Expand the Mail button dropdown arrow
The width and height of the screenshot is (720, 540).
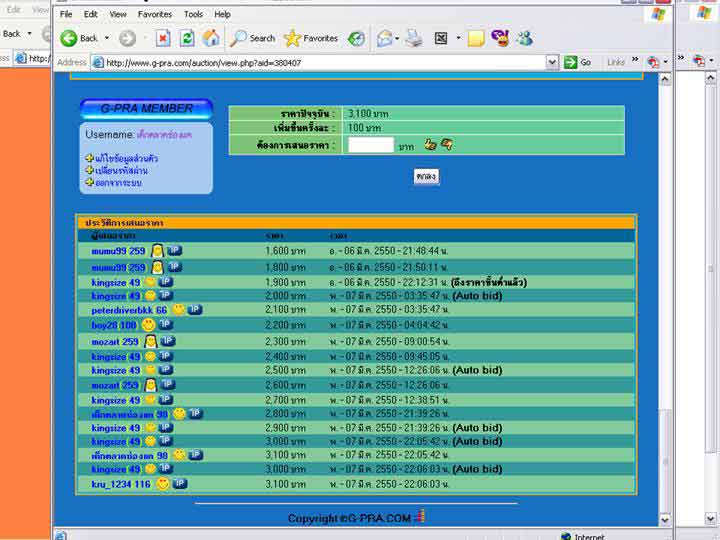click(x=397, y=38)
